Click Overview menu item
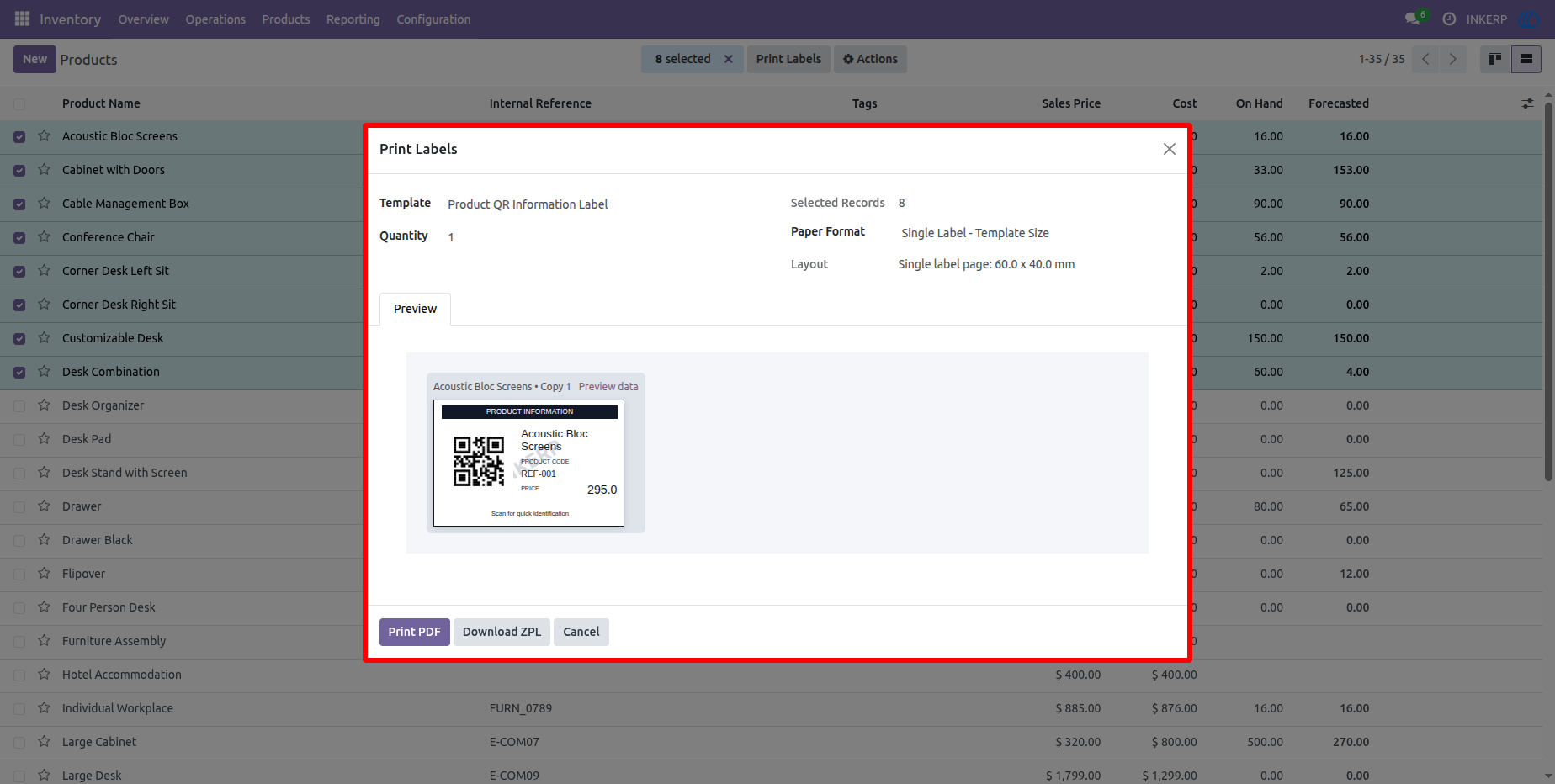 pyautogui.click(x=143, y=19)
